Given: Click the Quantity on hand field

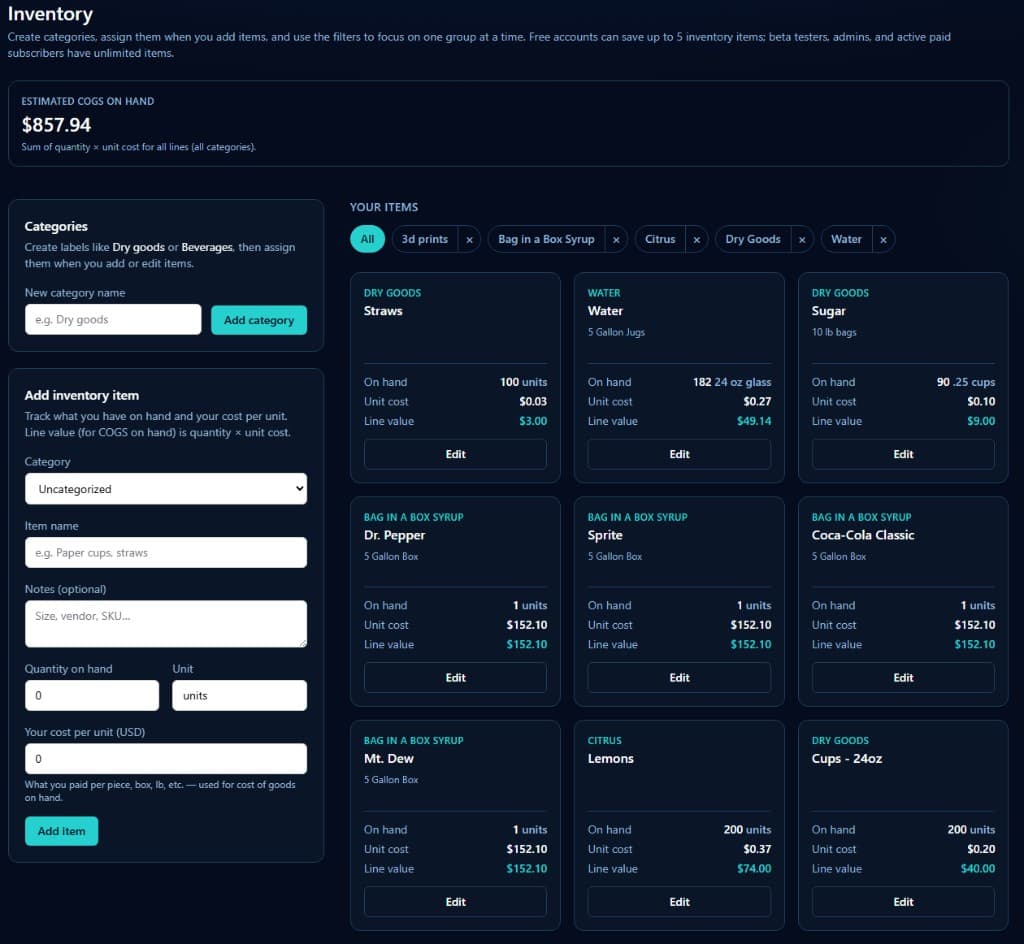Looking at the screenshot, I should [91, 695].
